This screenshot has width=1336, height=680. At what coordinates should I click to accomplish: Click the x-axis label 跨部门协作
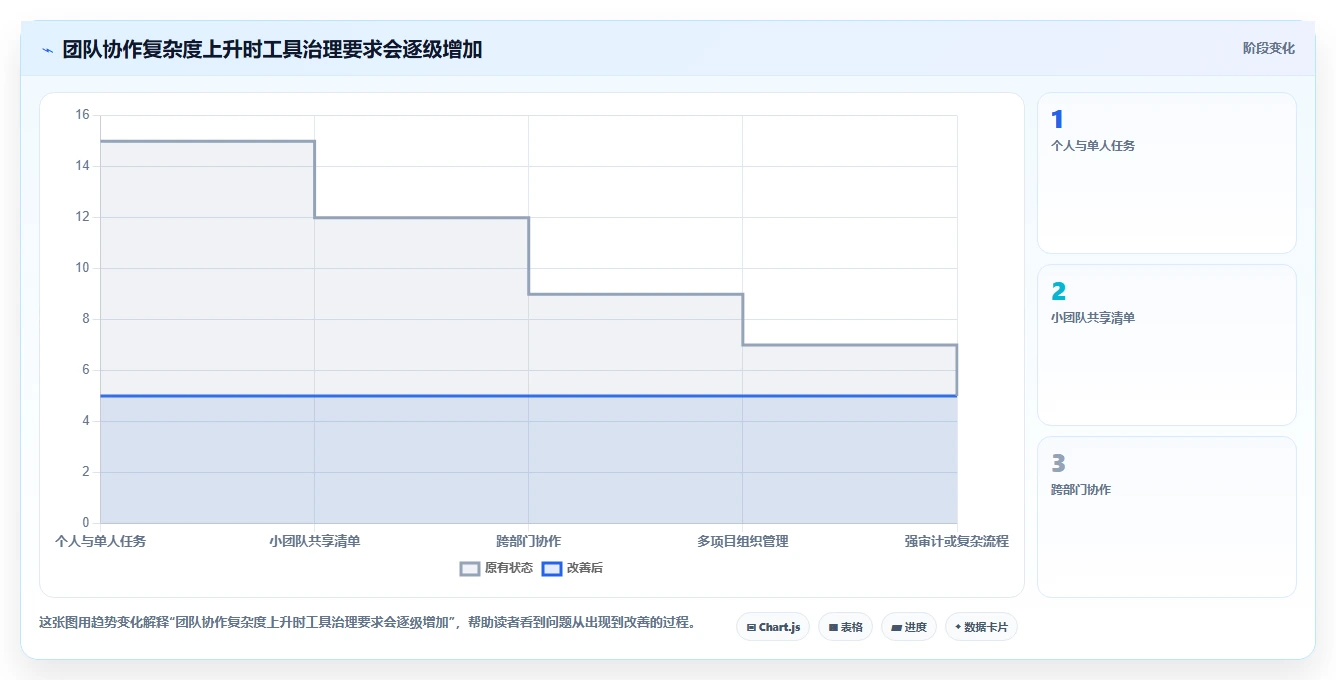(x=529, y=541)
